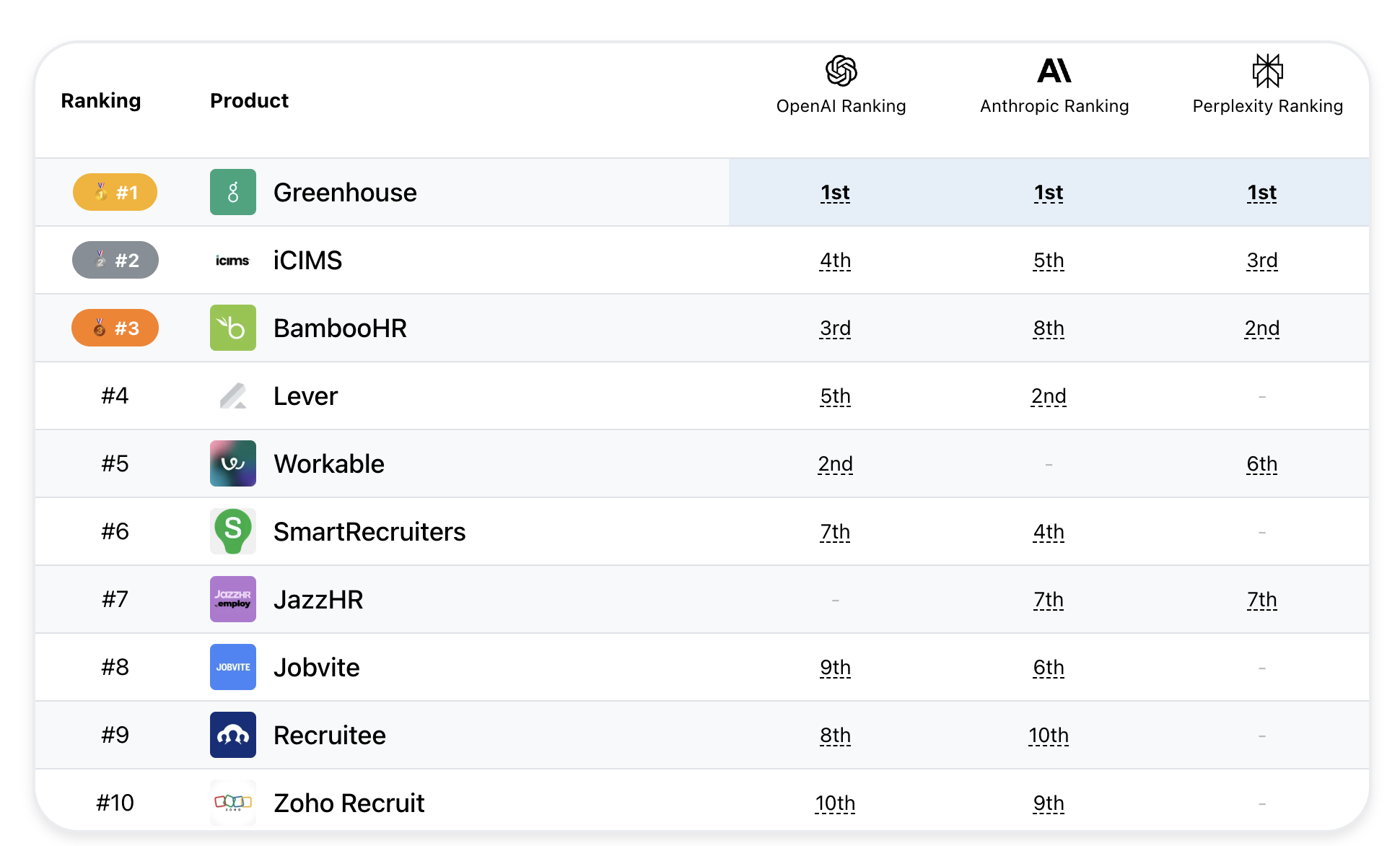Click the Recruitee dark blue logo
This screenshot has width=1400, height=846.
pos(233,735)
